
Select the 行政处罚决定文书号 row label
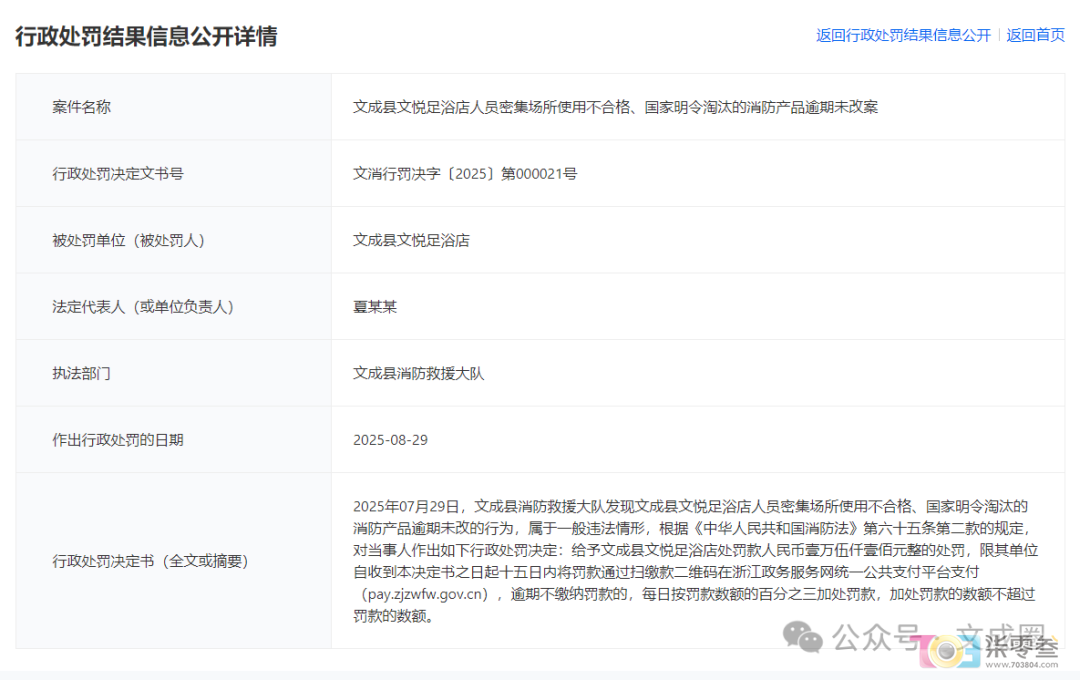117,174
